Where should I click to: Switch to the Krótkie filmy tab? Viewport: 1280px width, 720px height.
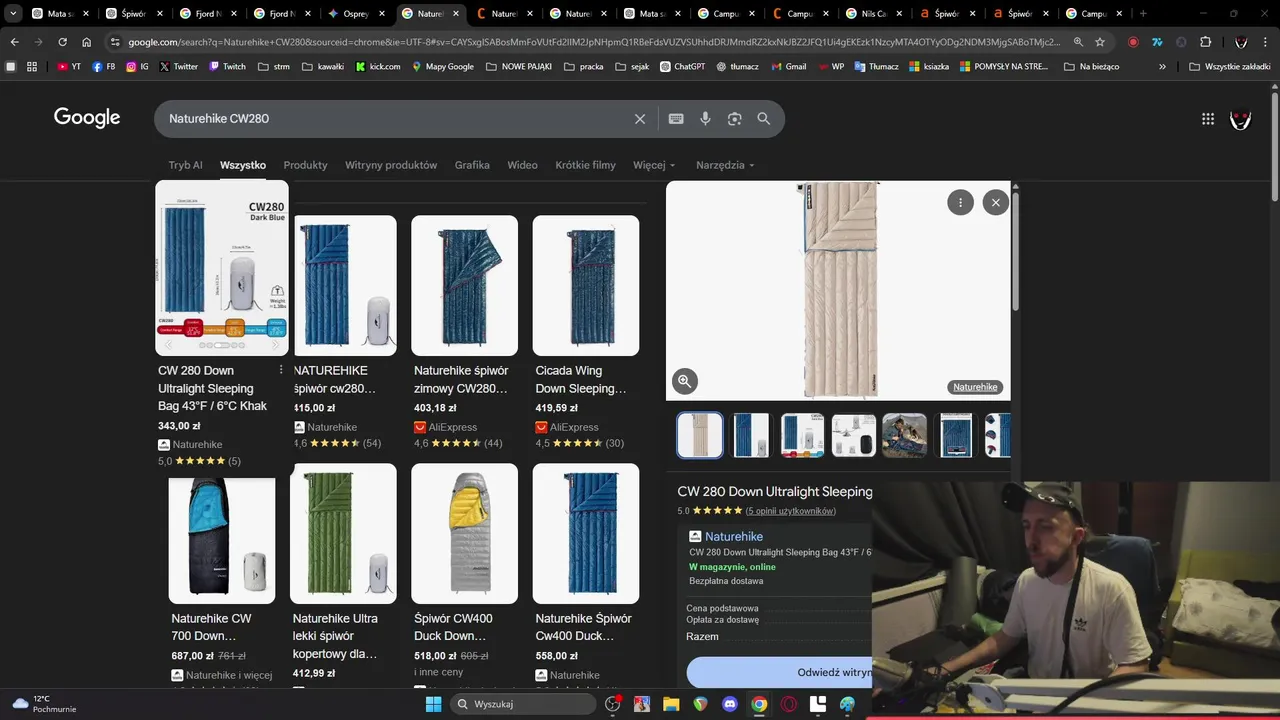pyautogui.click(x=586, y=165)
